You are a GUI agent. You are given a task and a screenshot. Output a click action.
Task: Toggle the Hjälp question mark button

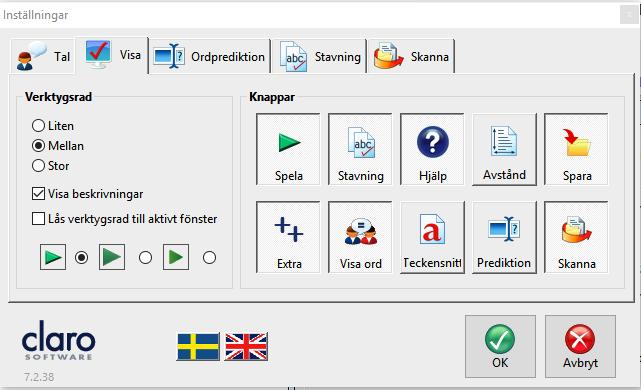click(x=433, y=149)
